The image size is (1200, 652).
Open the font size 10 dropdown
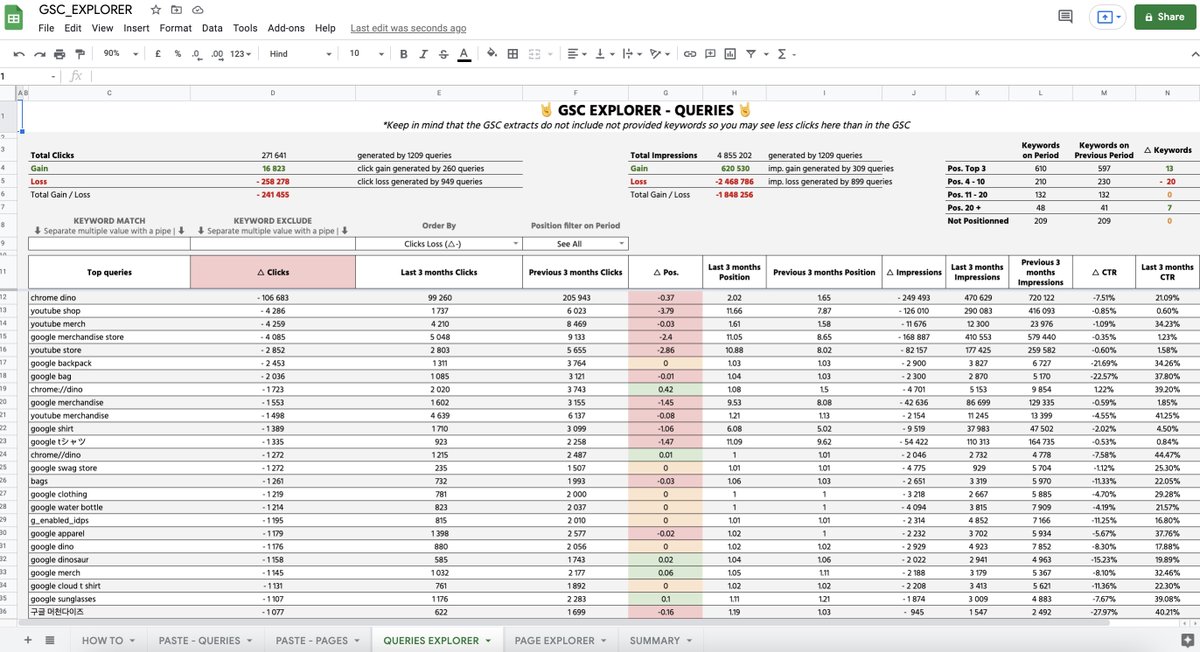365,54
